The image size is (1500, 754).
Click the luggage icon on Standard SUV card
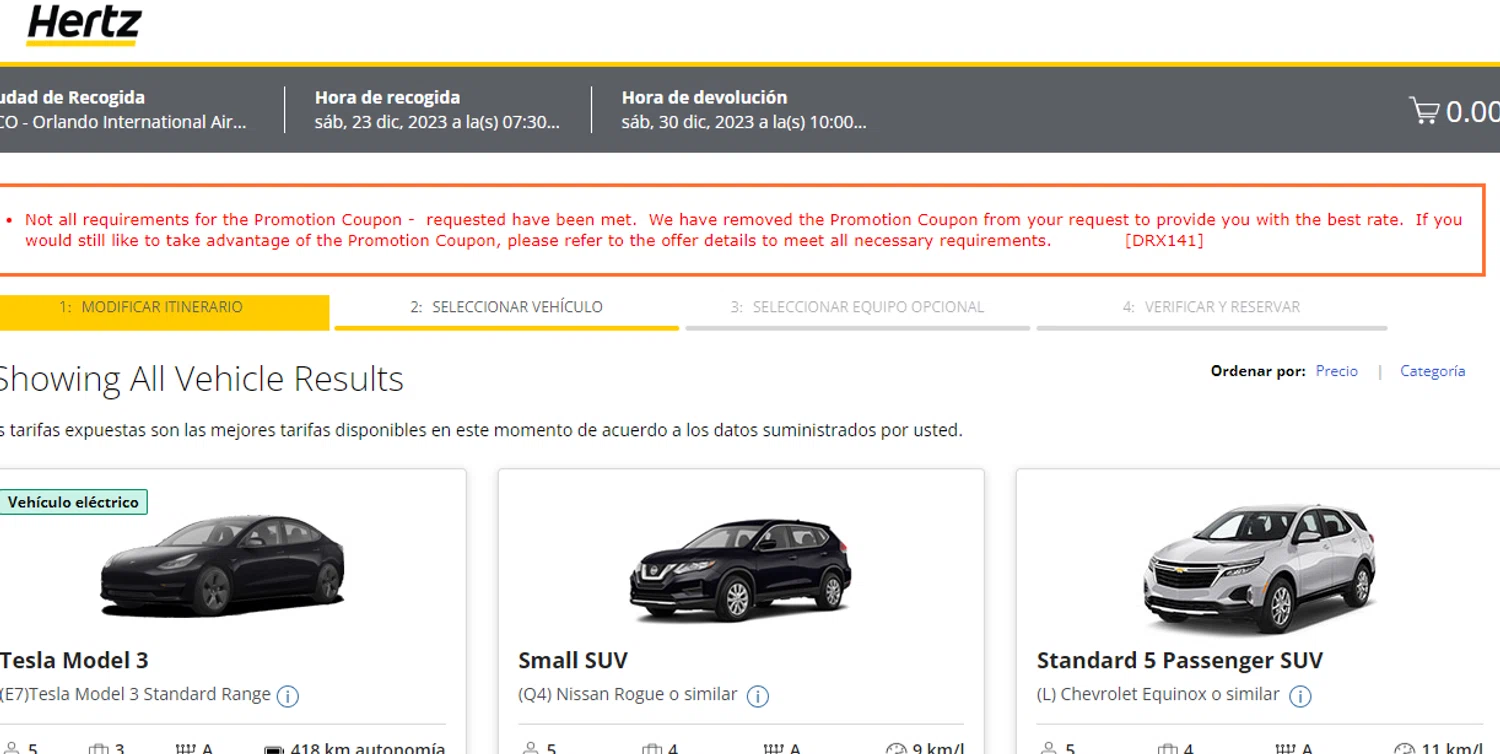[1168, 749]
